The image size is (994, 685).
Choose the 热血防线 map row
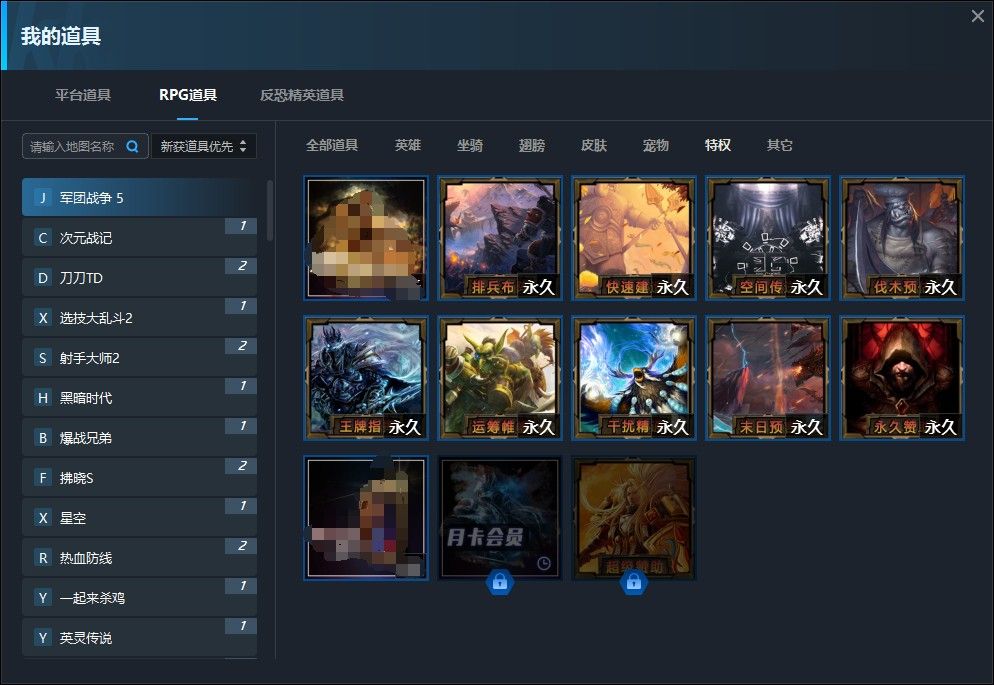click(139, 557)
